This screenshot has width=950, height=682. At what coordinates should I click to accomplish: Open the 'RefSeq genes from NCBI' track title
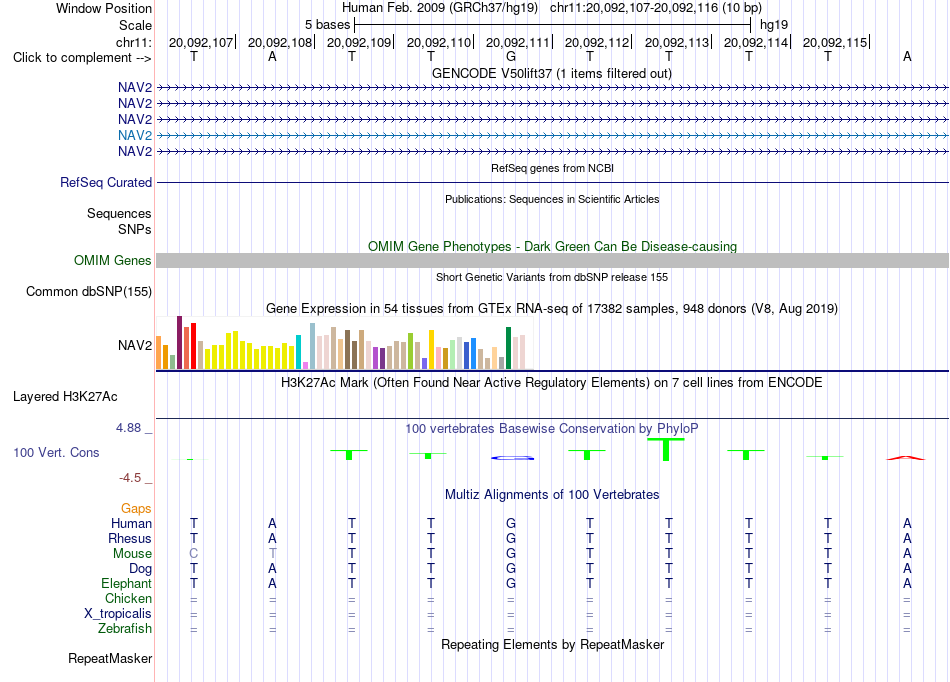coord(552,168)
